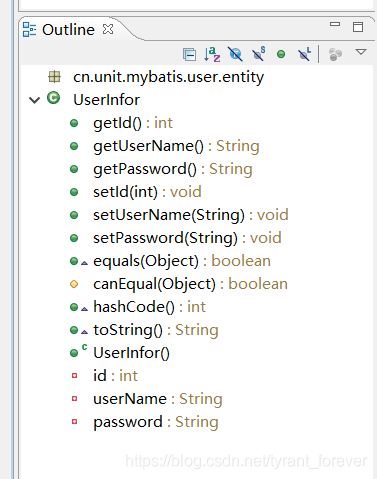Click override icon next to hashCode()

[x=84, y=309]
